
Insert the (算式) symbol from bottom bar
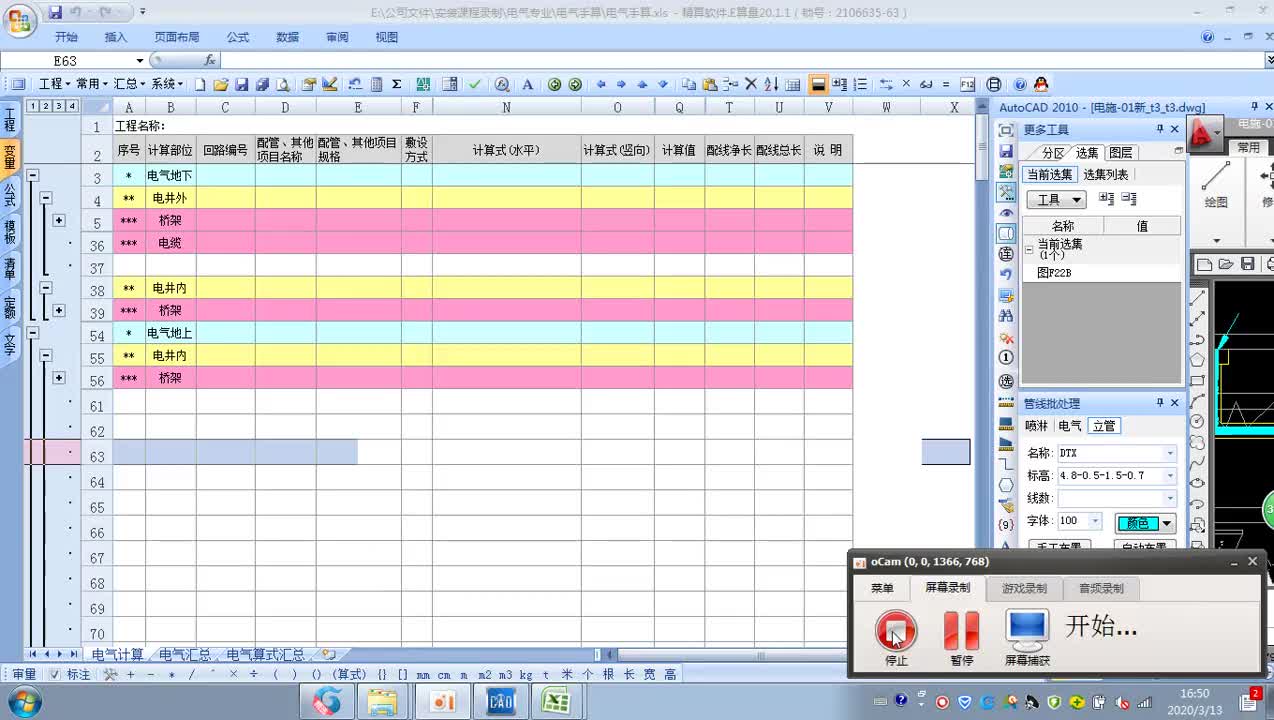click(x=349, y=674)
